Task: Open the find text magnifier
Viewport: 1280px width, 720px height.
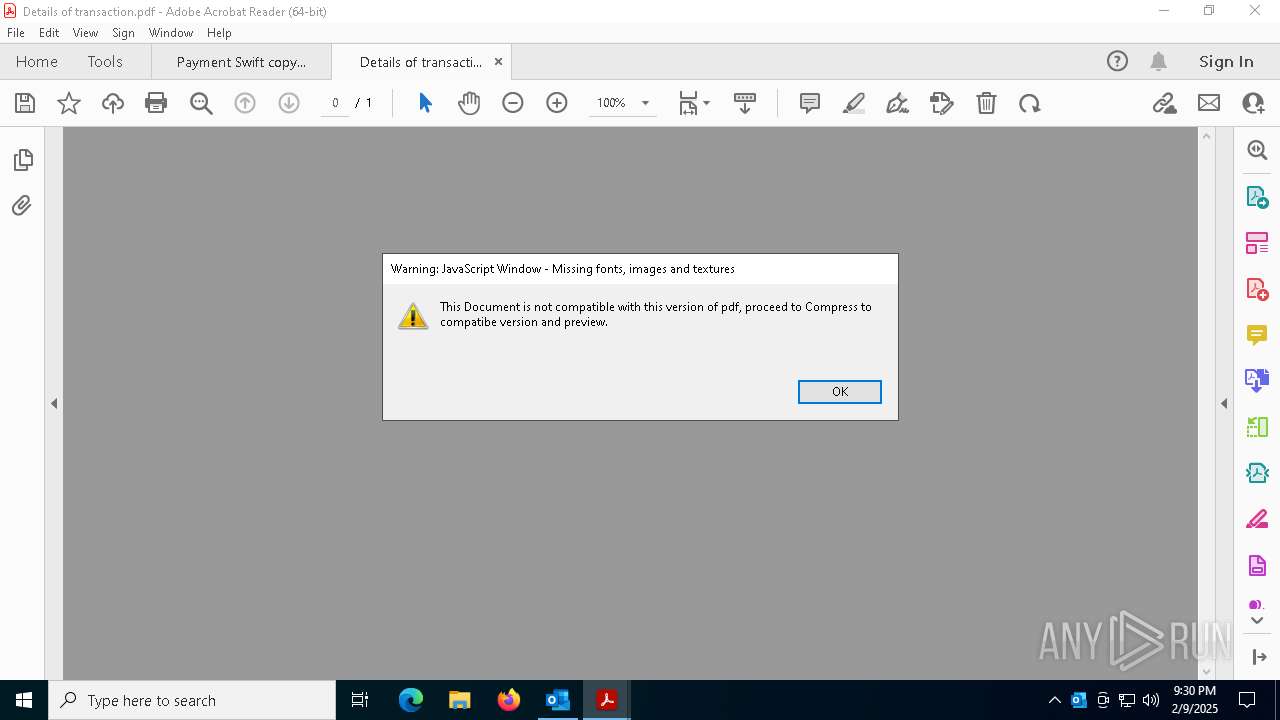Action: tap(201, 103)
